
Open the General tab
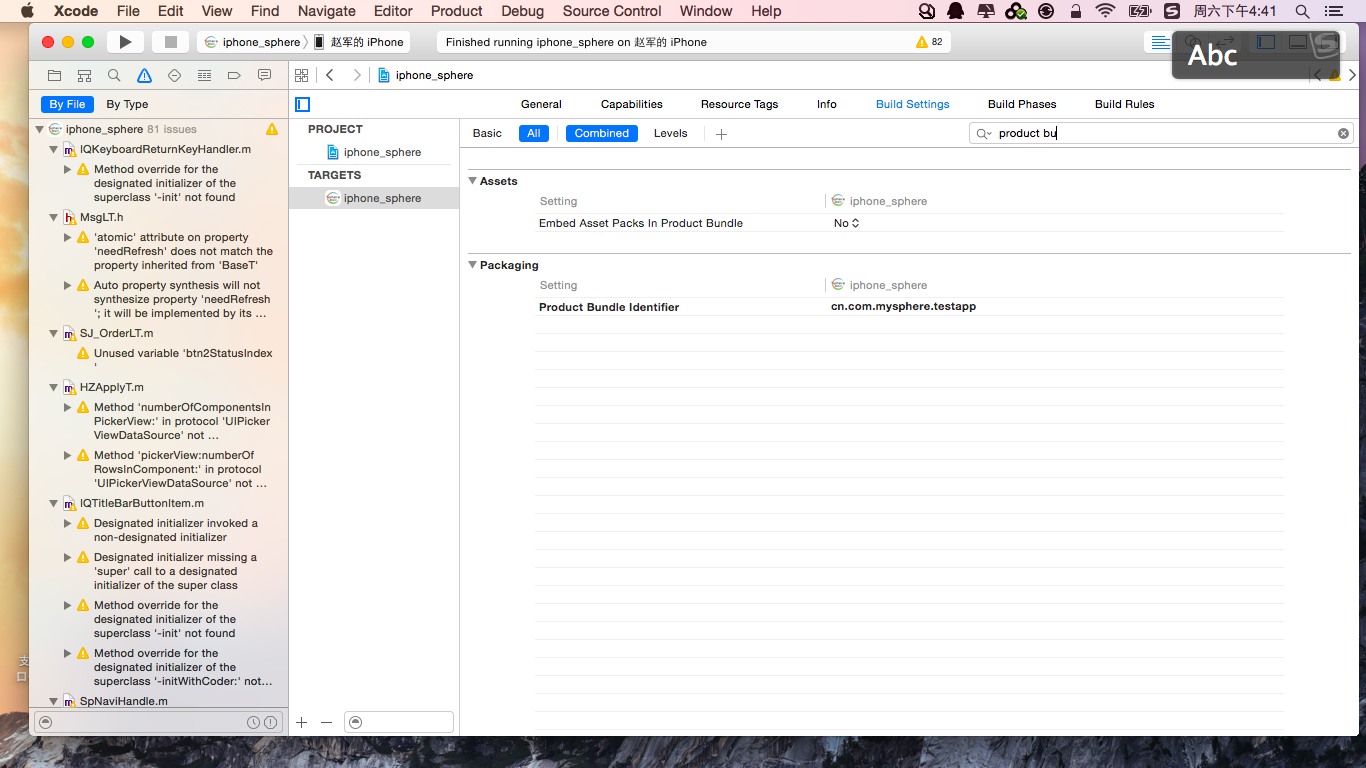click(x=541, y=104)
